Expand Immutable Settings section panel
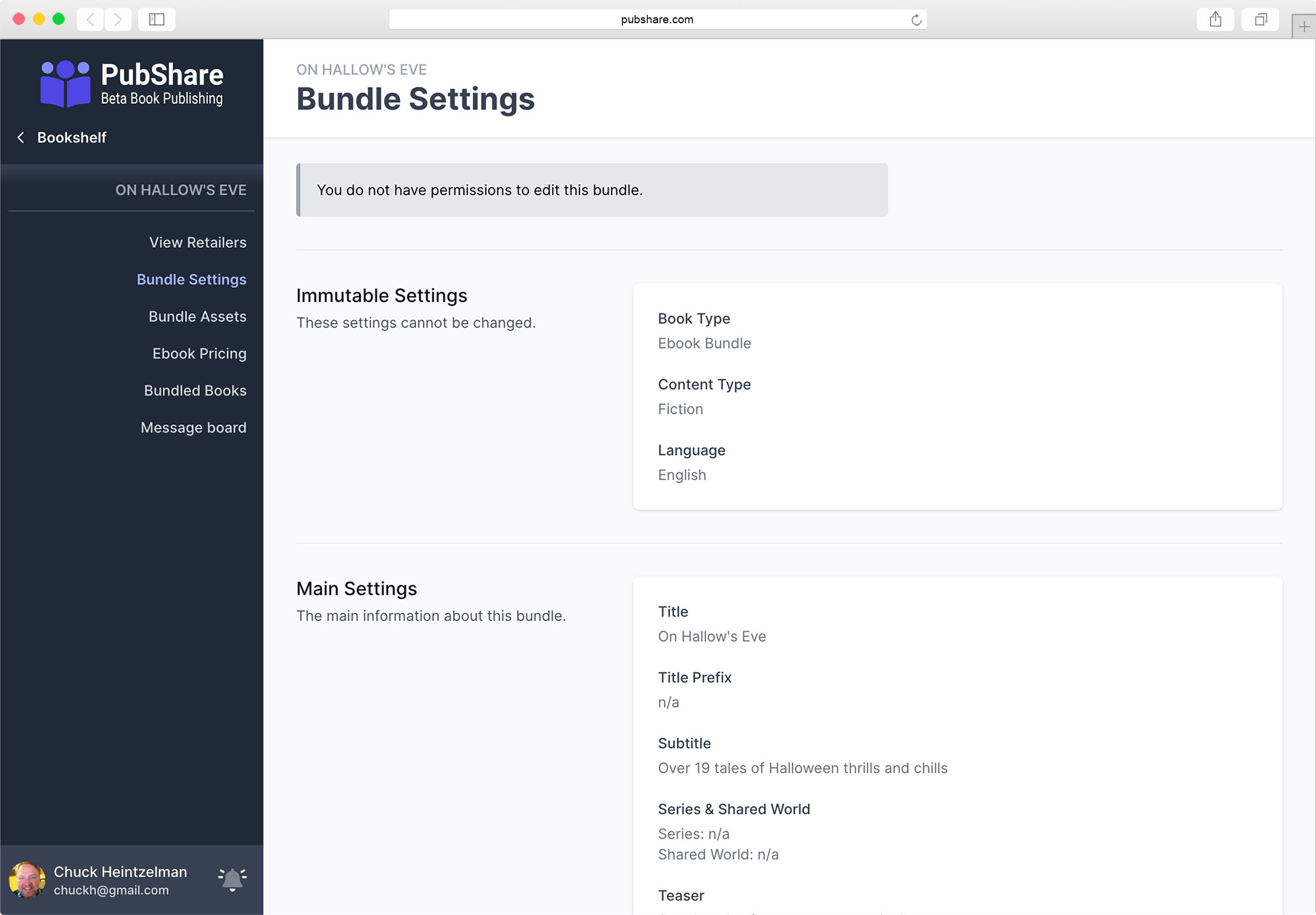The image size is (1316, 915). pos(382,294)
